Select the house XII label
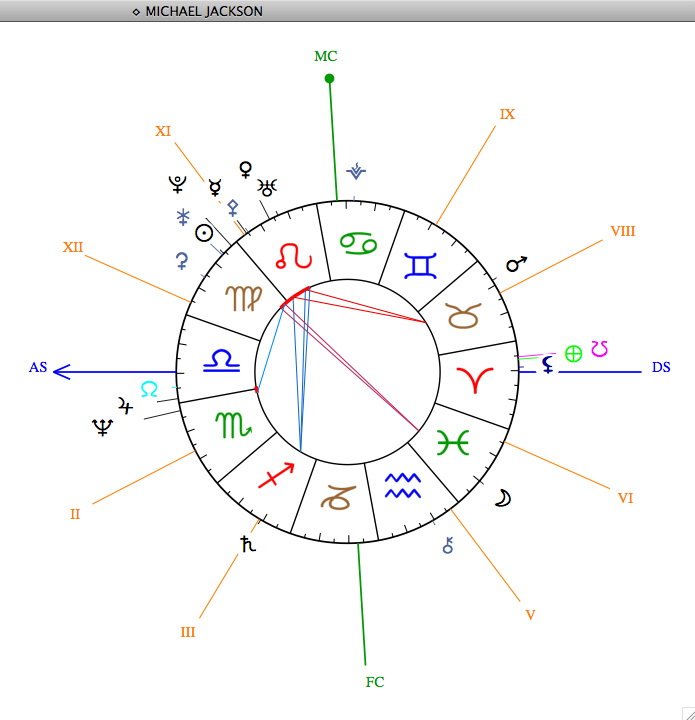This screenshot has width=695, height=720. [73, 247]
